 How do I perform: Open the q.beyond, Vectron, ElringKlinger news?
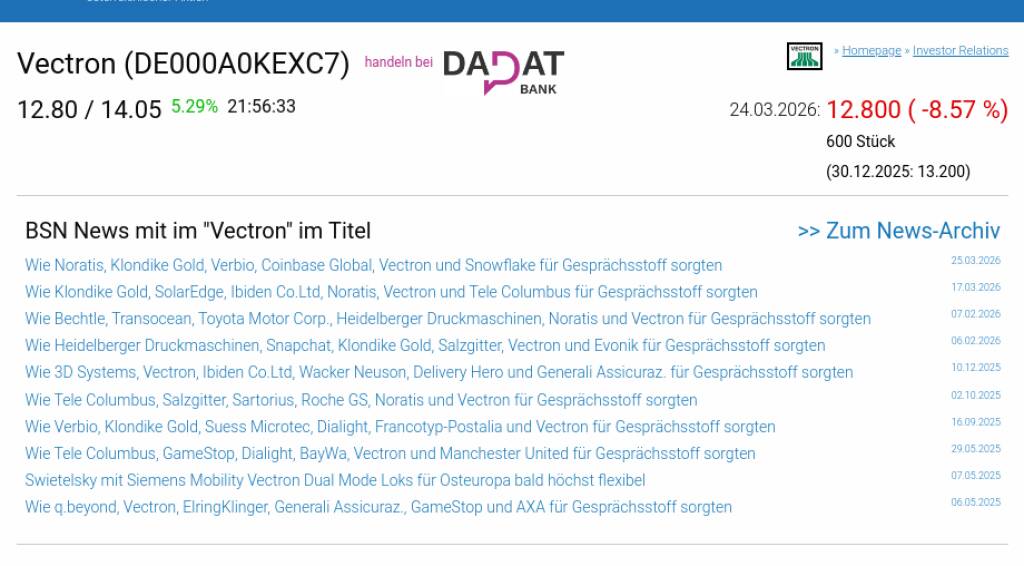click(x=378, y=507)
